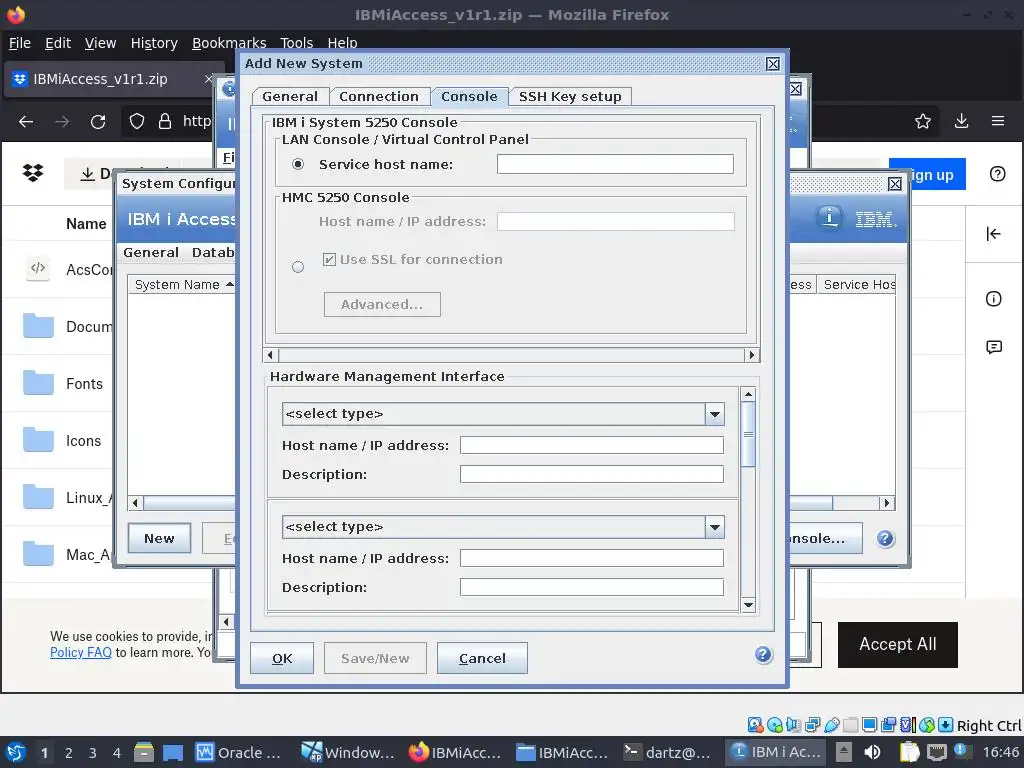Click the AcsConfig code file icon

[38, 268]
